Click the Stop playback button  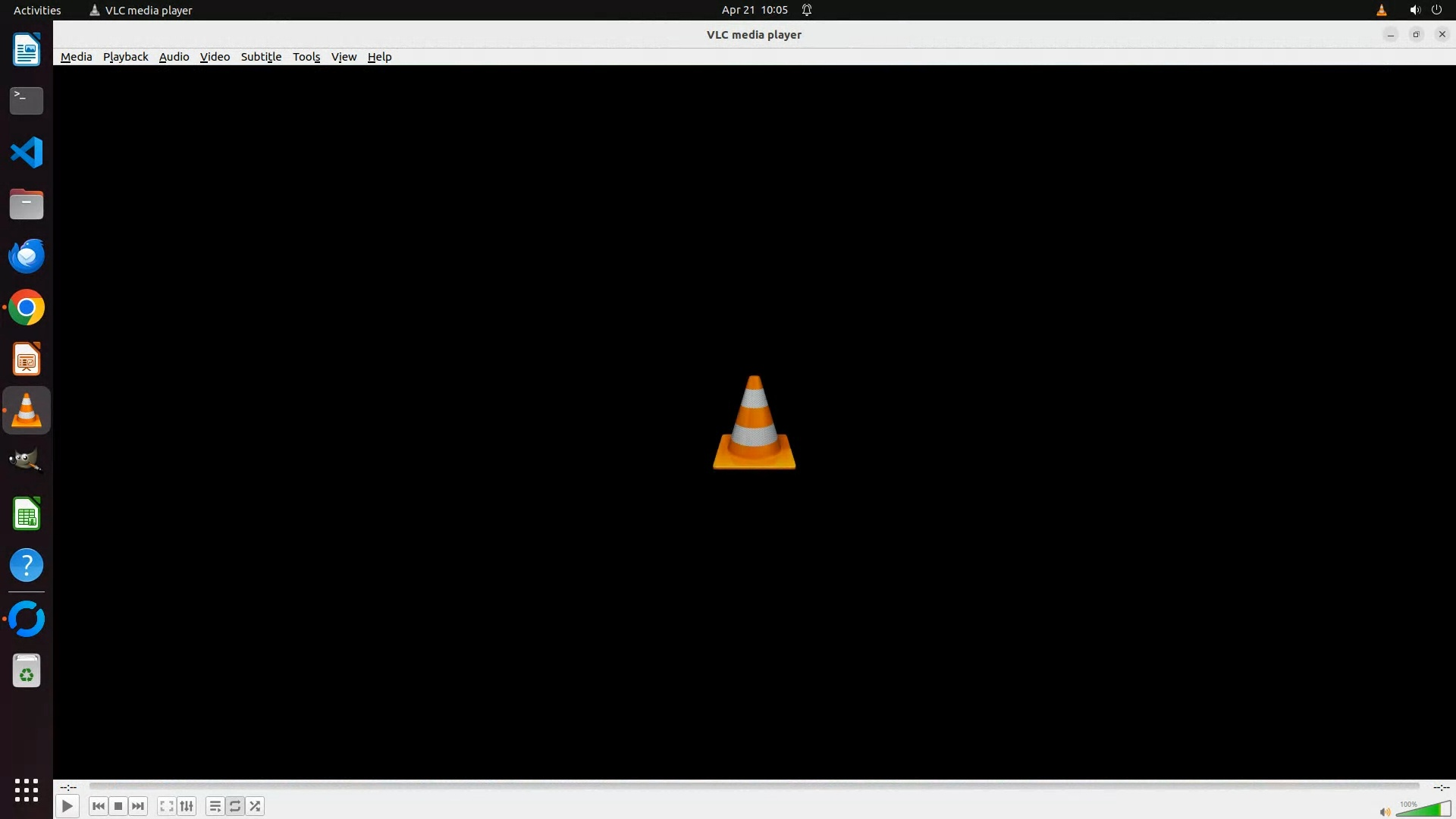[118, 806]
